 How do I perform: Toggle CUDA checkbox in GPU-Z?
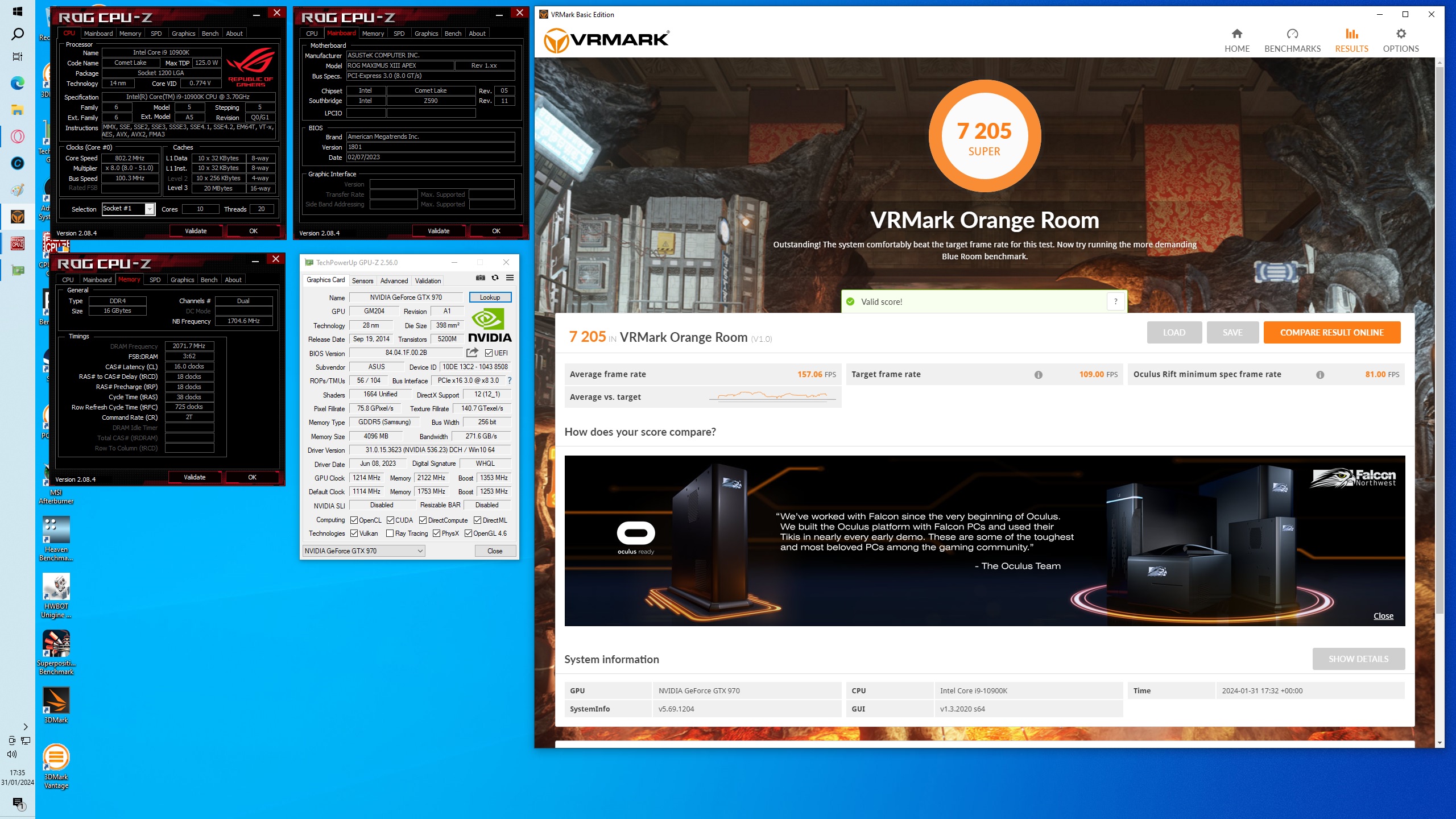click(390, 520)
